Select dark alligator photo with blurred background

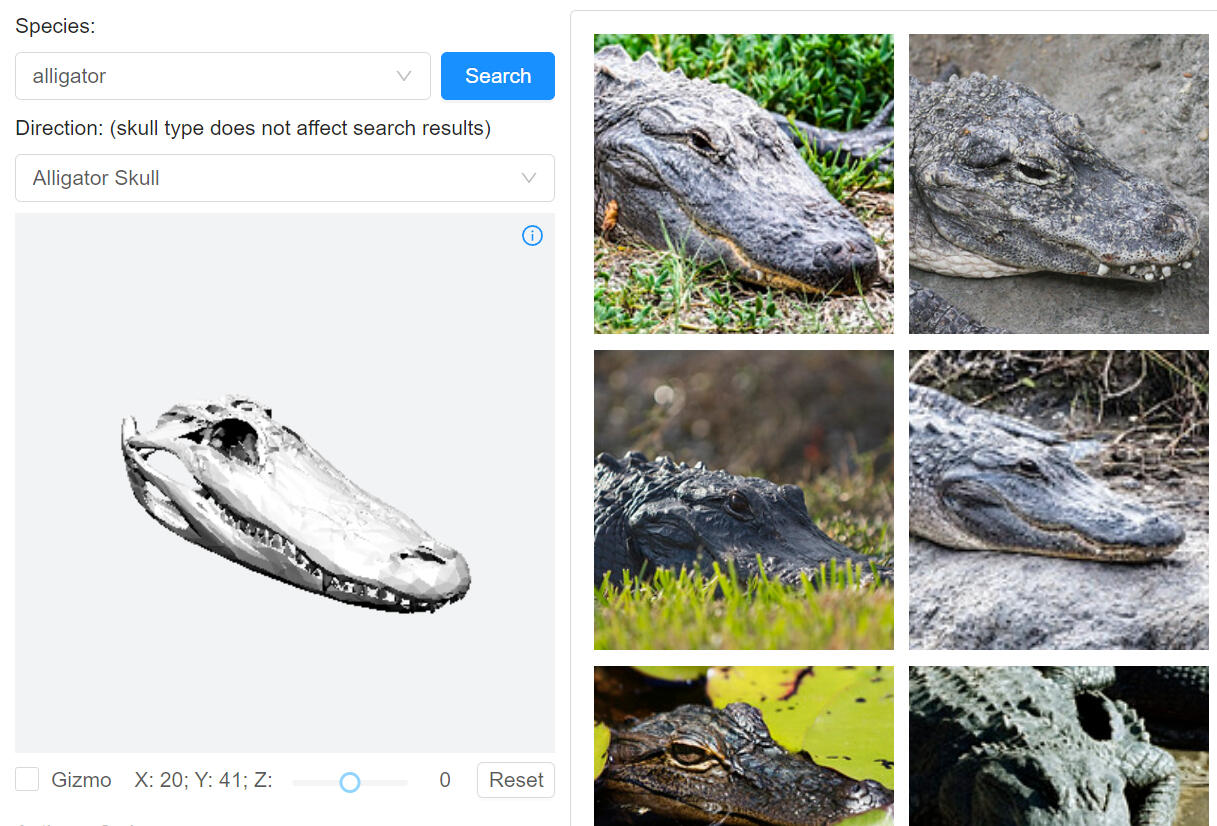click(x=743, y=500)
